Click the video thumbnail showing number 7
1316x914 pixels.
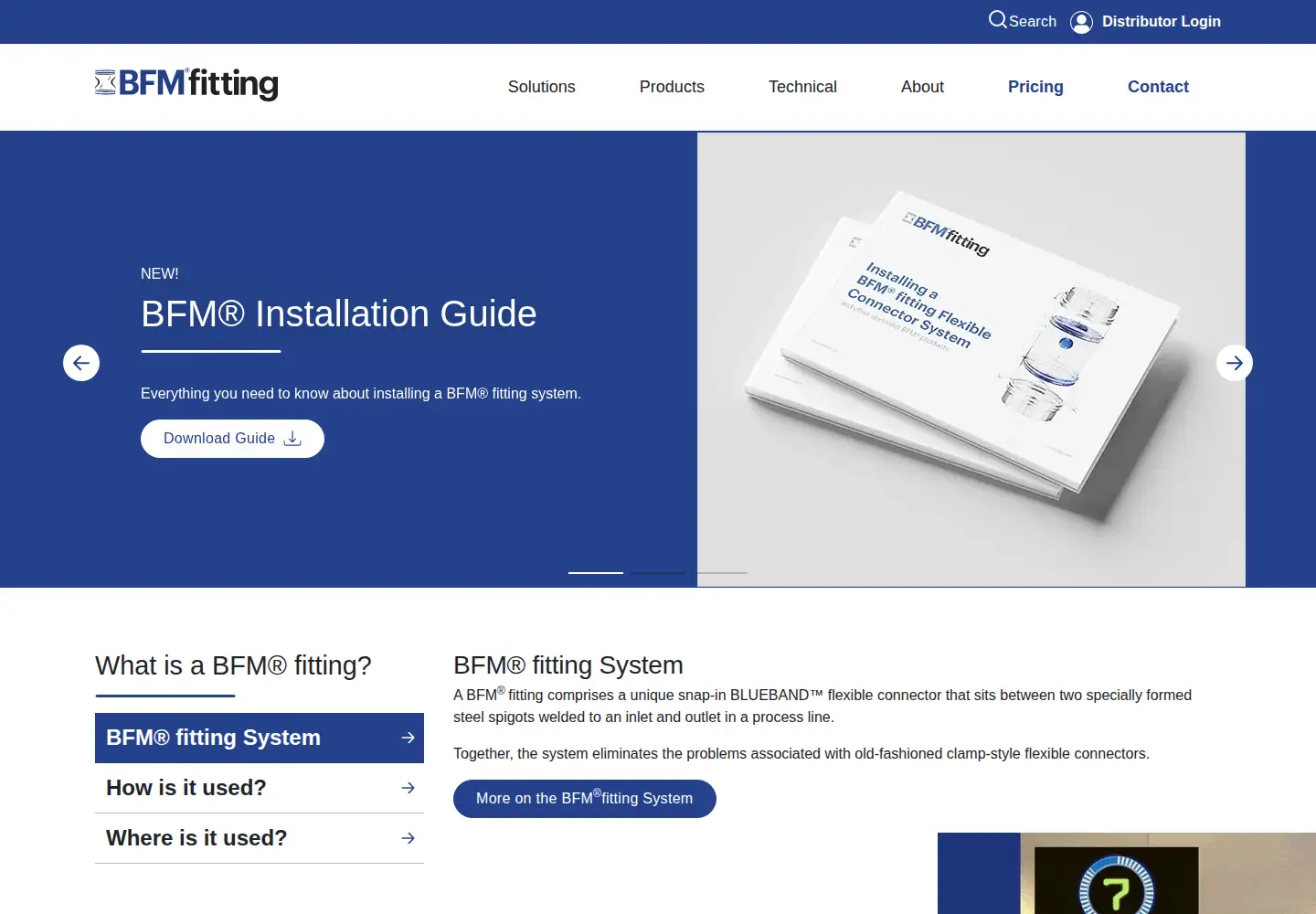click(x=1127, y=874)
